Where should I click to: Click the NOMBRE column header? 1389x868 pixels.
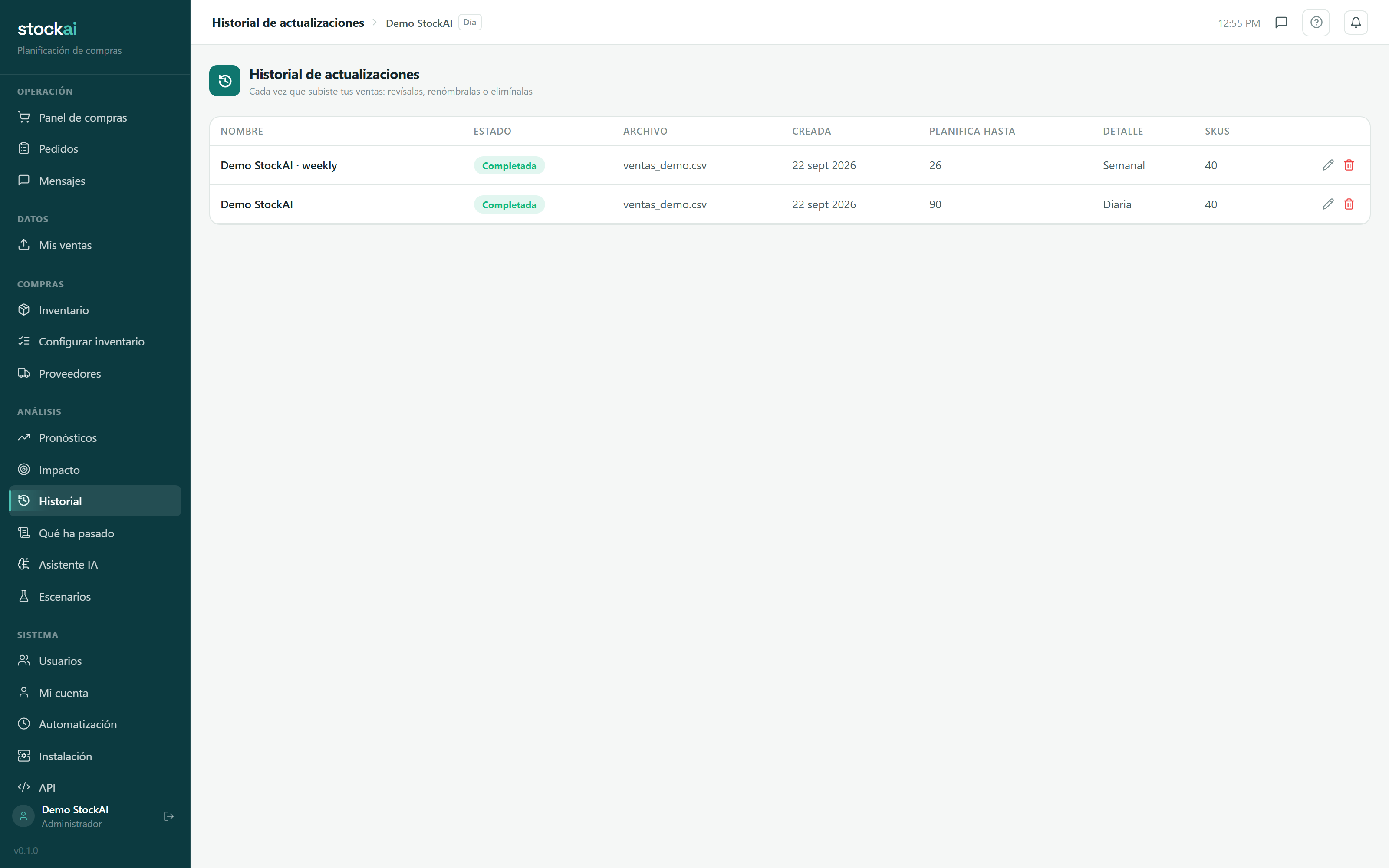click(x=242, y=131)
